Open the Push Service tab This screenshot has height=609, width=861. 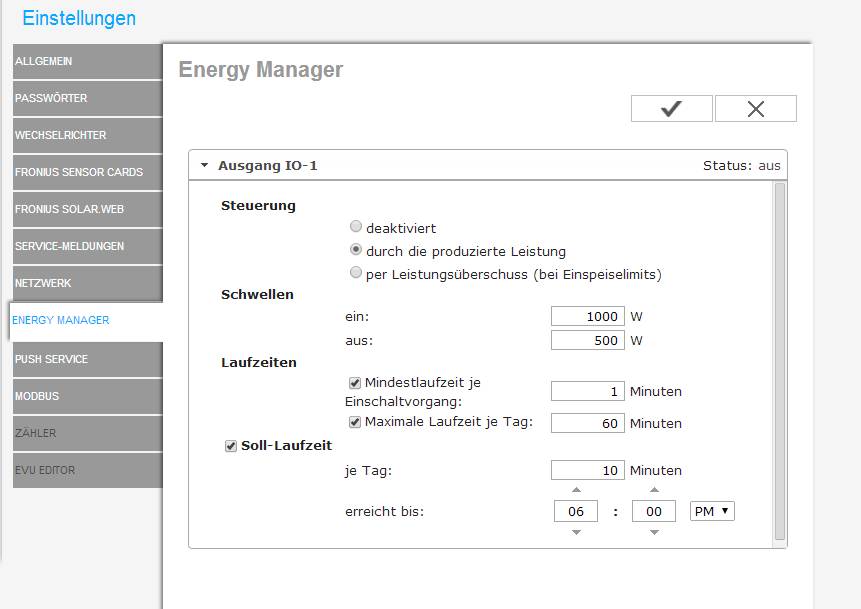88,359
